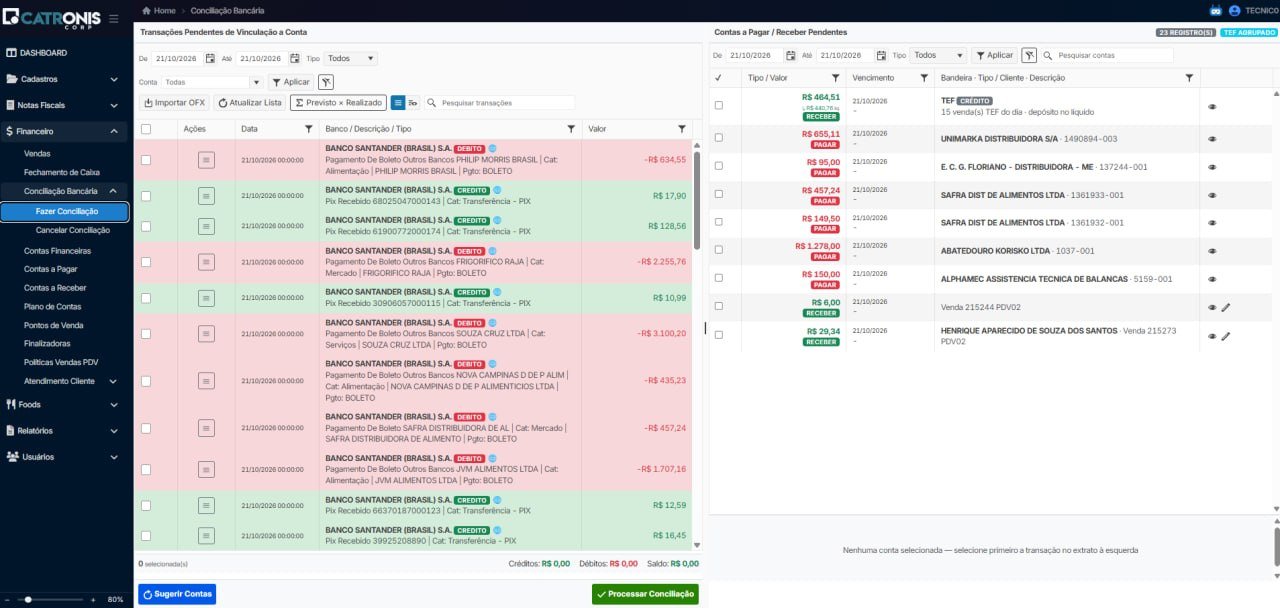Click the Processar Conciliação button
1280x608 pixels.
(645, 594)
